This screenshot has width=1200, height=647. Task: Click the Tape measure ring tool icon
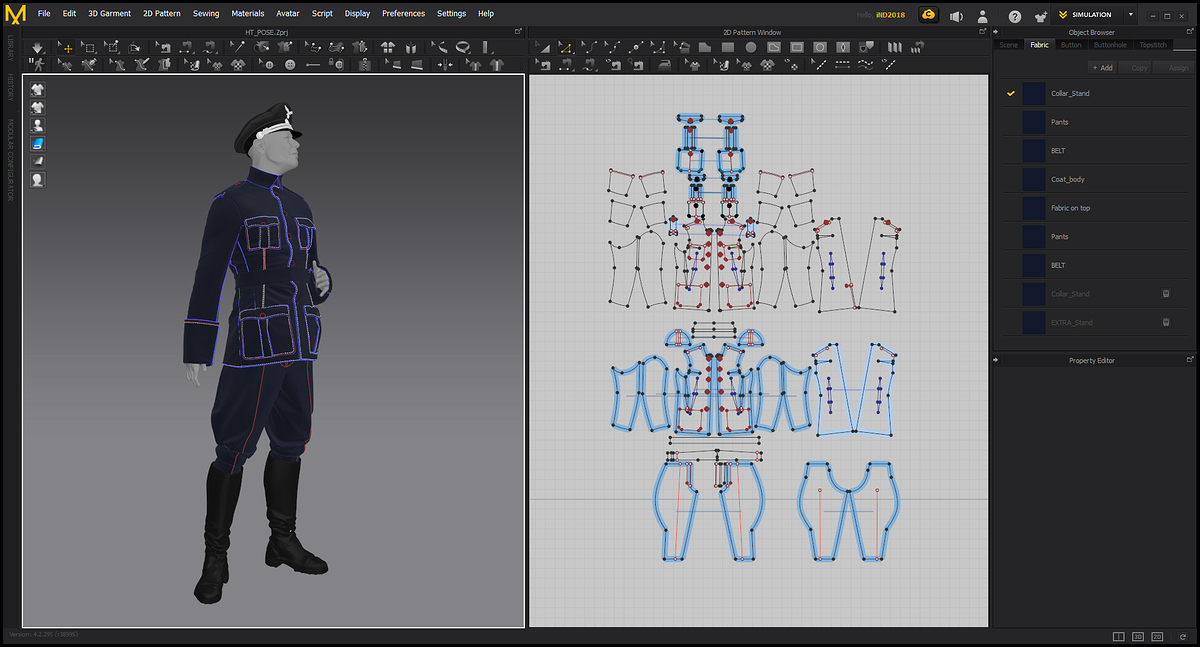463,47
